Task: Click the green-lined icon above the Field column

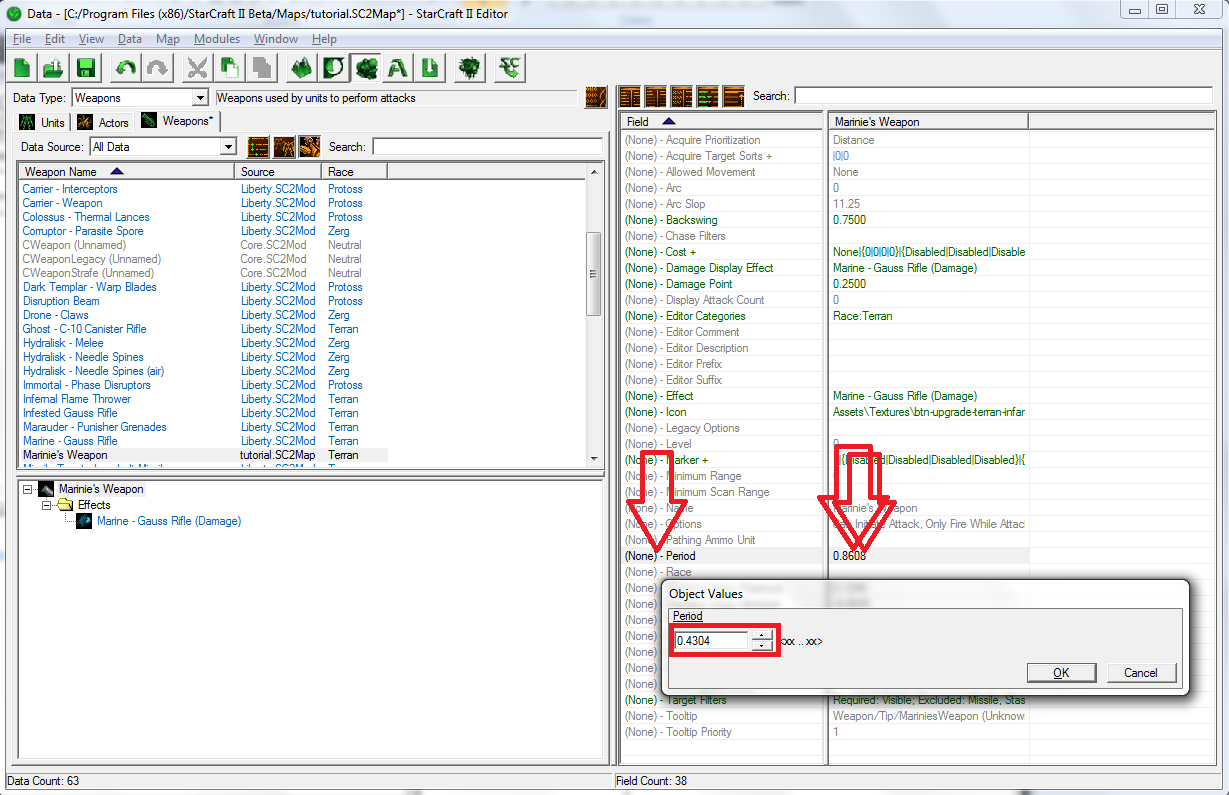Action: point(708,96)
